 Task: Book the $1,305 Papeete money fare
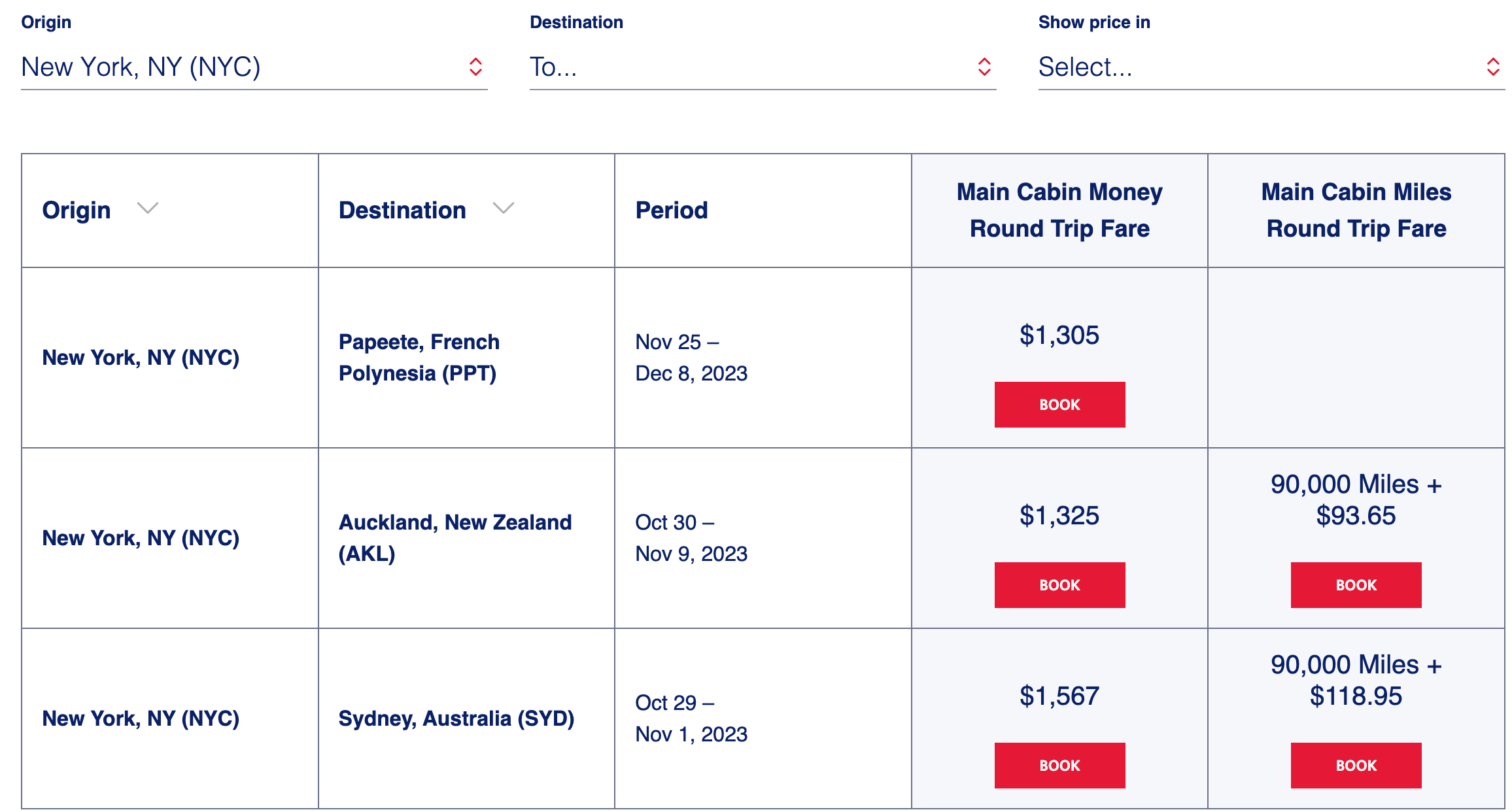pyautogui.click(x=1059, y=405)
